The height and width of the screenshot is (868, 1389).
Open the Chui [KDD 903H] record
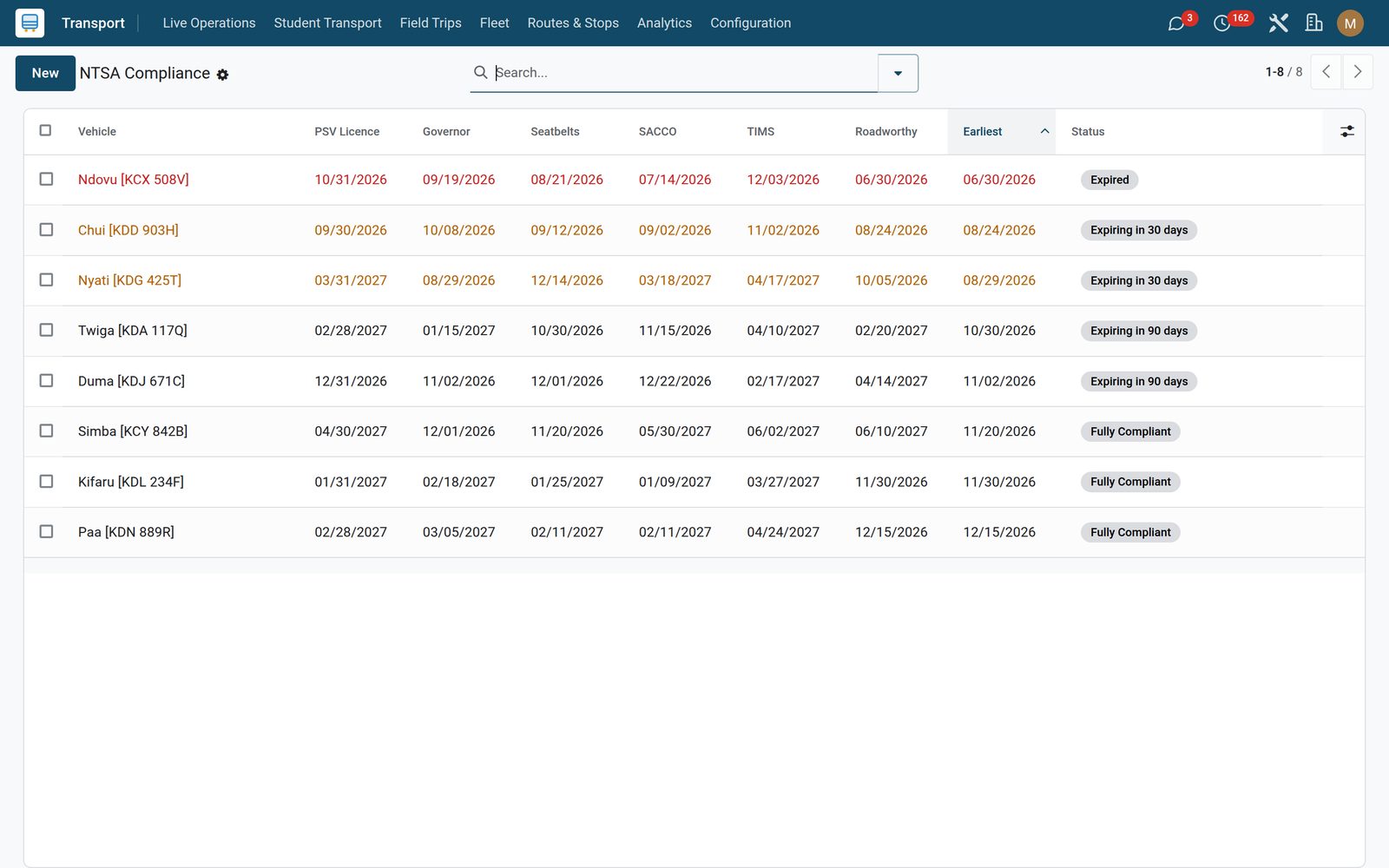click(128, 230)
